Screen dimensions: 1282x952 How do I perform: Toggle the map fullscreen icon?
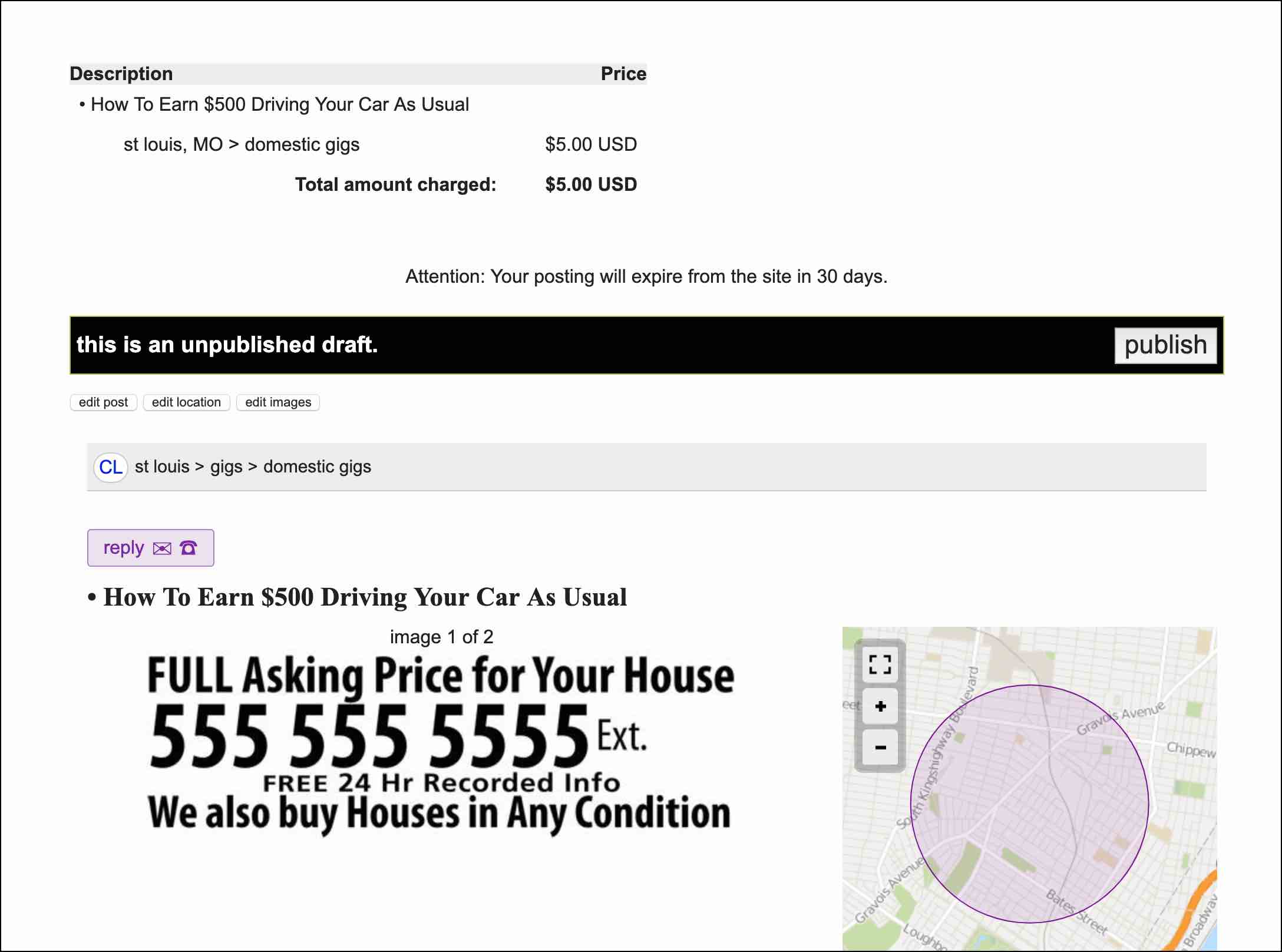pyautogui.click(x=880, y=665)
